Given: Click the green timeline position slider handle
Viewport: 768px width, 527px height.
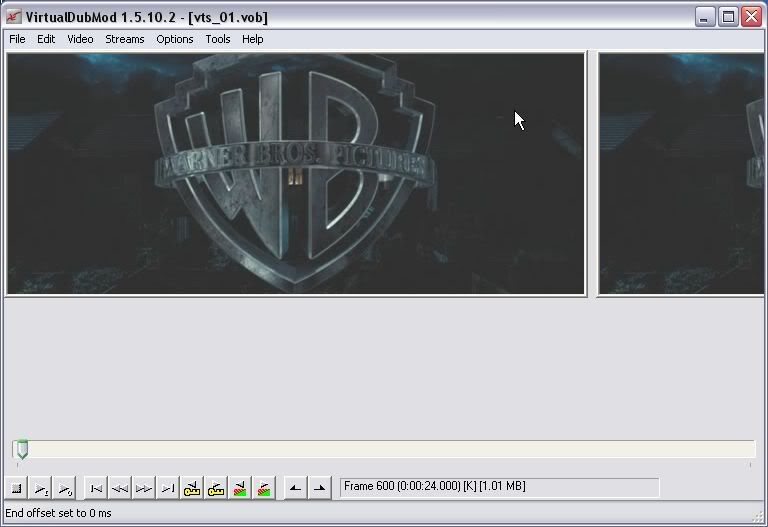Looking at the screenshot, I should click(22, 450).
